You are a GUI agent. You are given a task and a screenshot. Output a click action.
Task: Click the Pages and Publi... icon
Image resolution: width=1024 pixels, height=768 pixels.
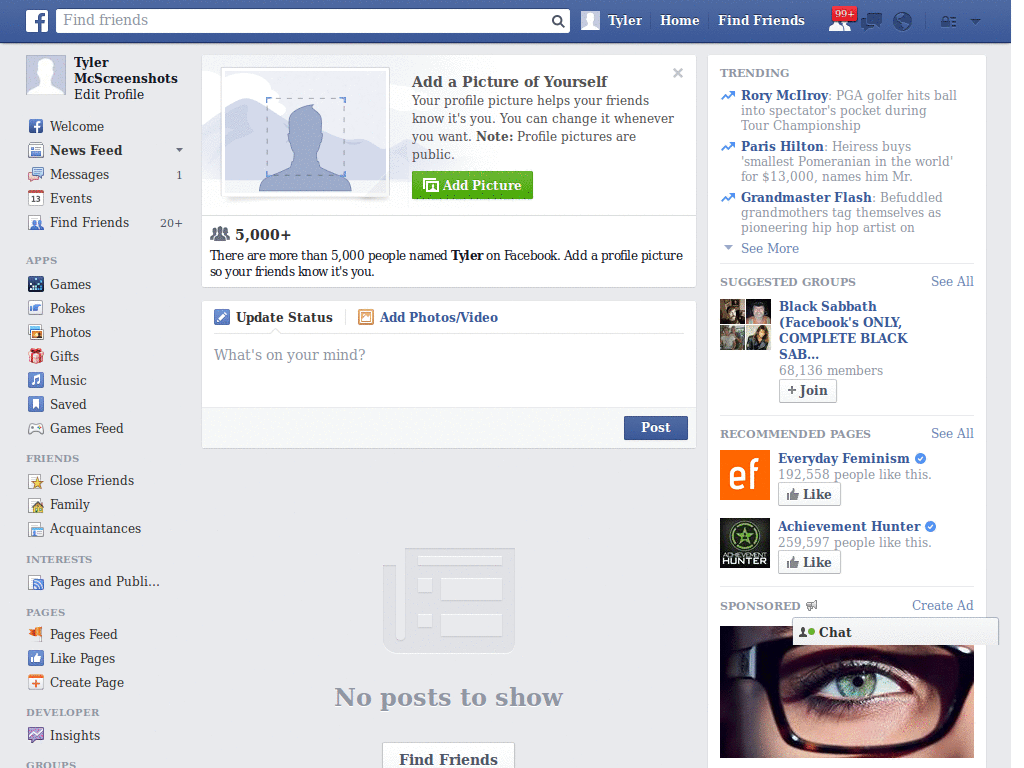pyautogui.click(x=36, y=582)
